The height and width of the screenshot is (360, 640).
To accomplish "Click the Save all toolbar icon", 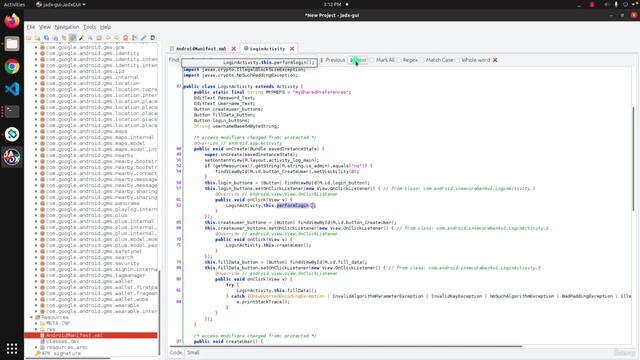I will tap(47, 38).
